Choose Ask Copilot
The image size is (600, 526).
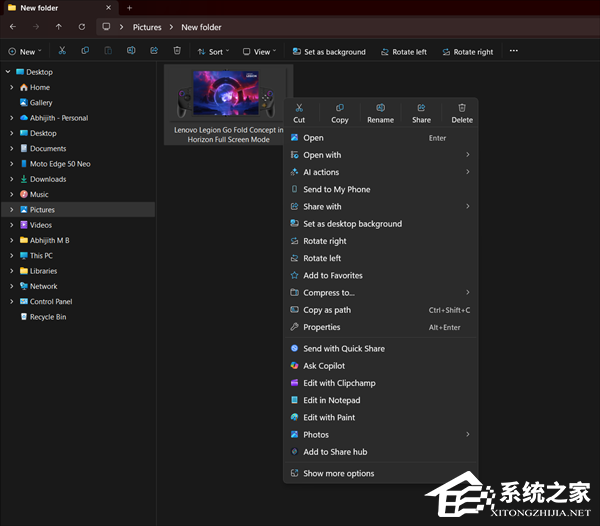(x=380, y=366)
